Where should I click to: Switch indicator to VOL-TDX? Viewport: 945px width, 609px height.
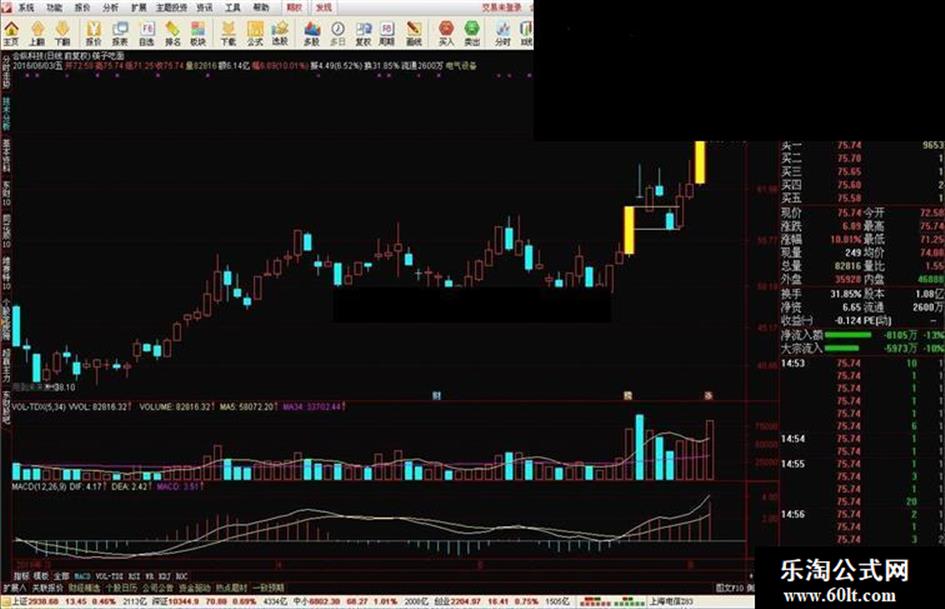(109, 576)
